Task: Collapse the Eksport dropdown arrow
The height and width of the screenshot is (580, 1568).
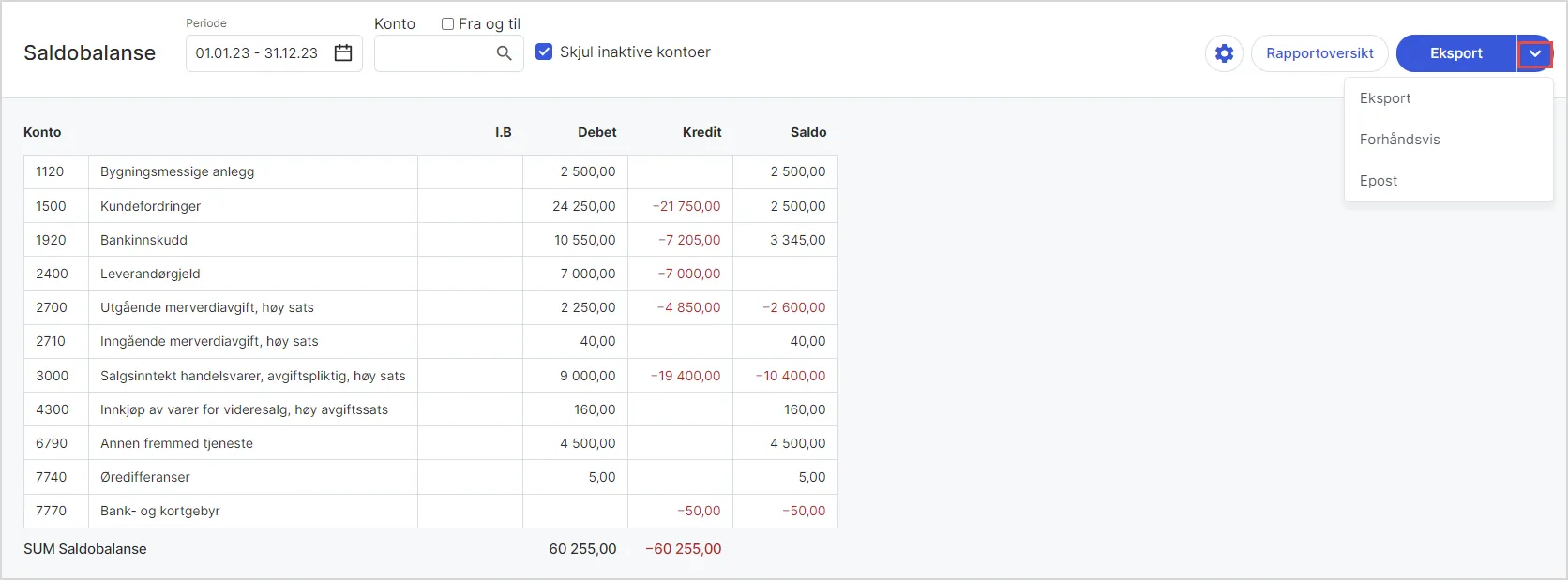Action: tap(1534, 53)
